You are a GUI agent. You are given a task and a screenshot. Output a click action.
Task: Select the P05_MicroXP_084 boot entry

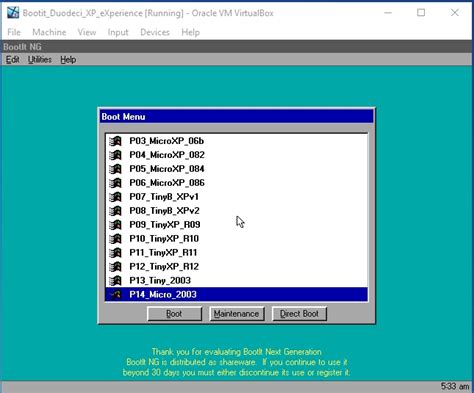click(x=237, y=169)
